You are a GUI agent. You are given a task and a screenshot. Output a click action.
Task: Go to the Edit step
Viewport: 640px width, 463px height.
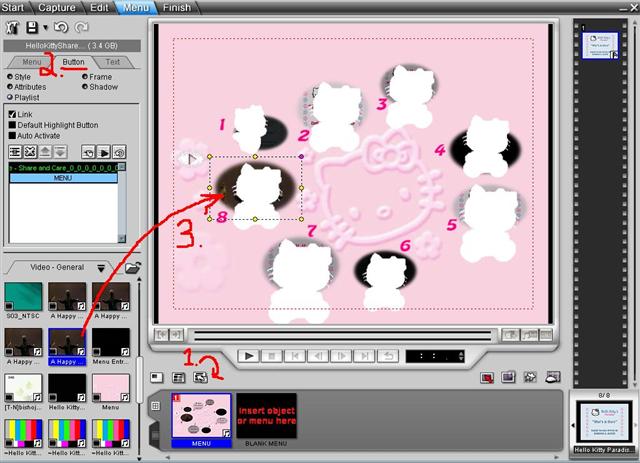(x=99, y=7)
